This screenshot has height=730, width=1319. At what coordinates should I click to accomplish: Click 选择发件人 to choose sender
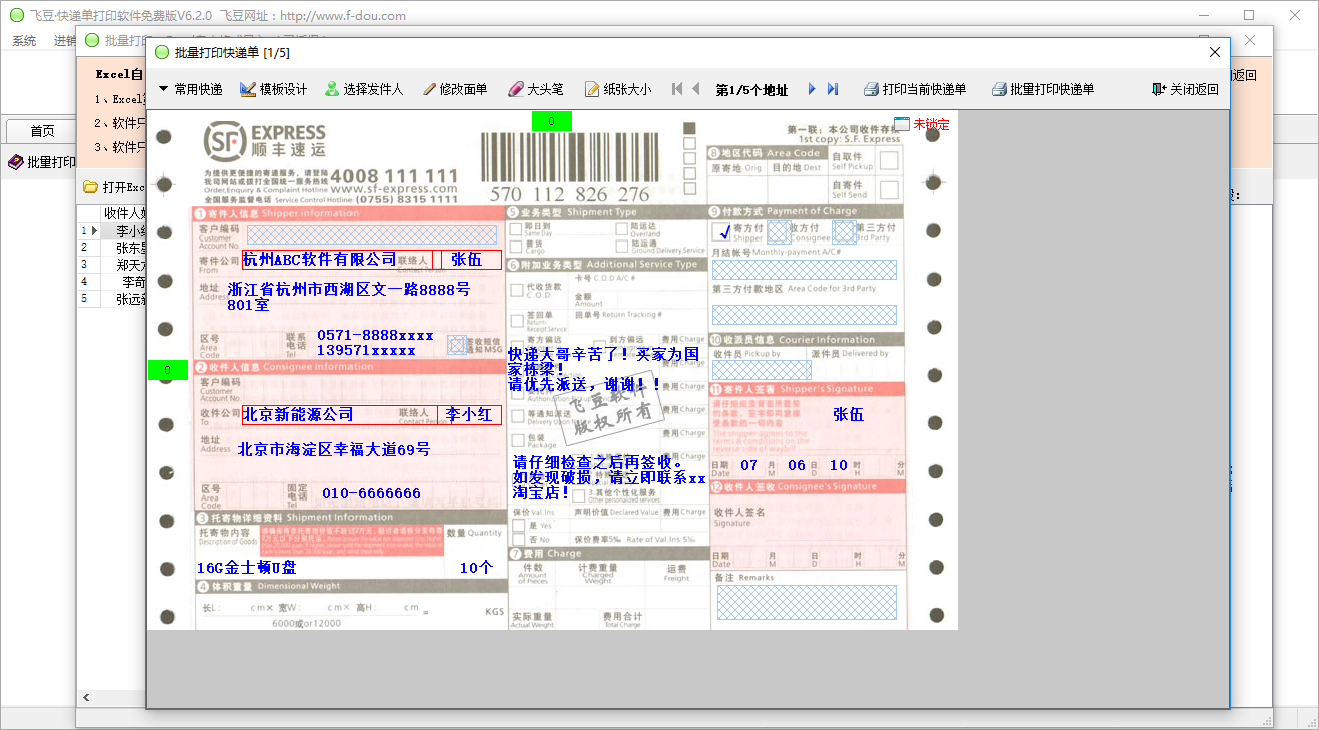364,89
